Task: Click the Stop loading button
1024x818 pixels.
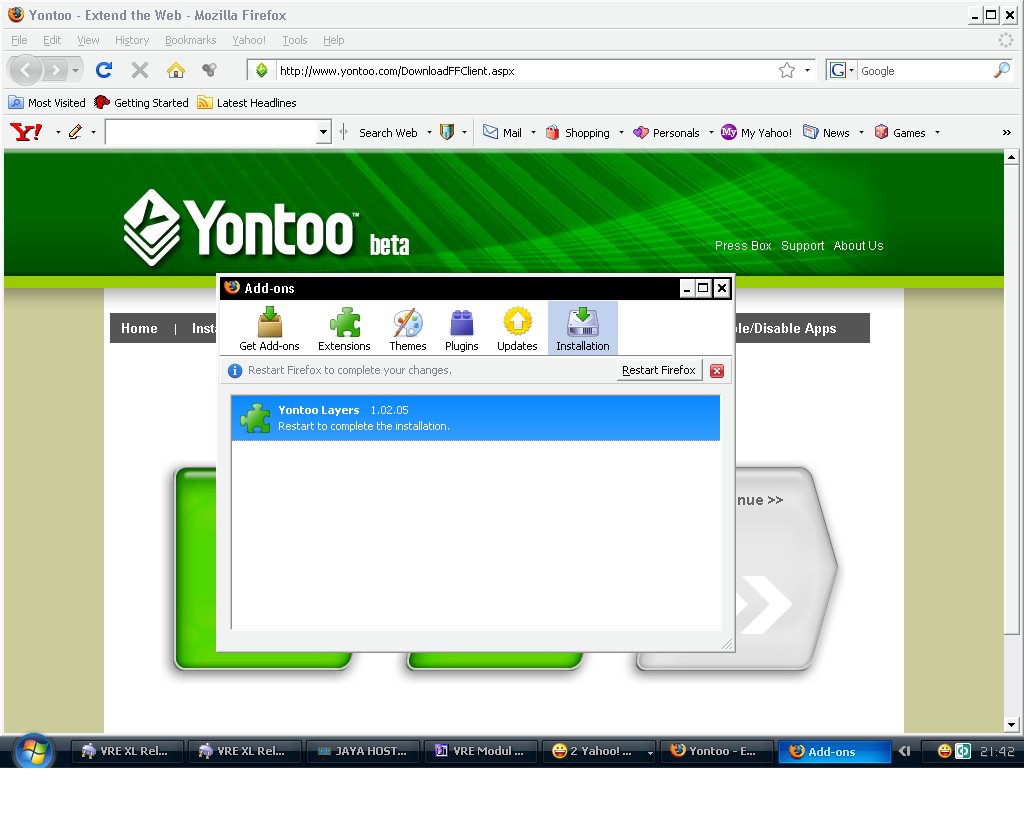Action: click(x=140, y=70)
